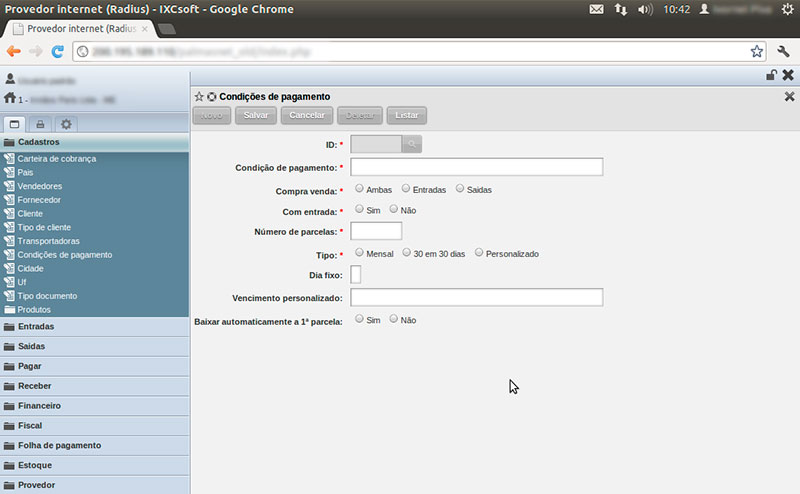Open Condições de pagamento menu item

[65, 255]
